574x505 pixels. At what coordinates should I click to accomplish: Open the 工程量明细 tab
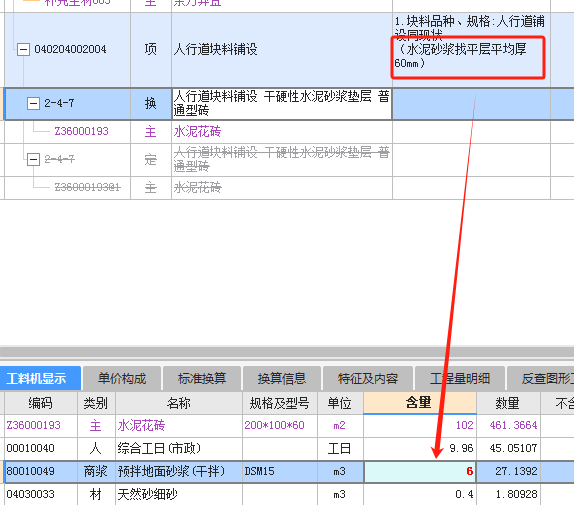[460, 378]
